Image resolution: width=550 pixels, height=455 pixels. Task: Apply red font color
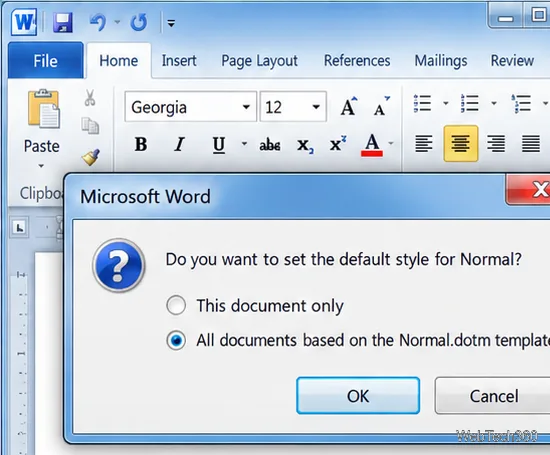coord(372,145)
